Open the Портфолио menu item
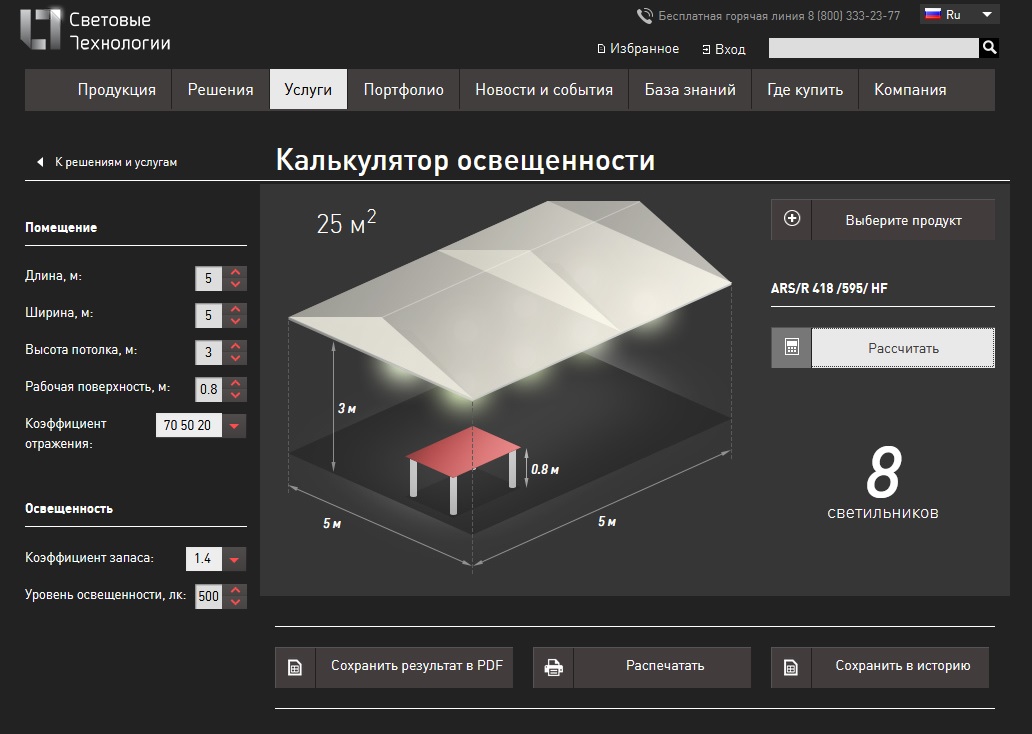This screenshot has height=734, width=1032. (403, 90)
